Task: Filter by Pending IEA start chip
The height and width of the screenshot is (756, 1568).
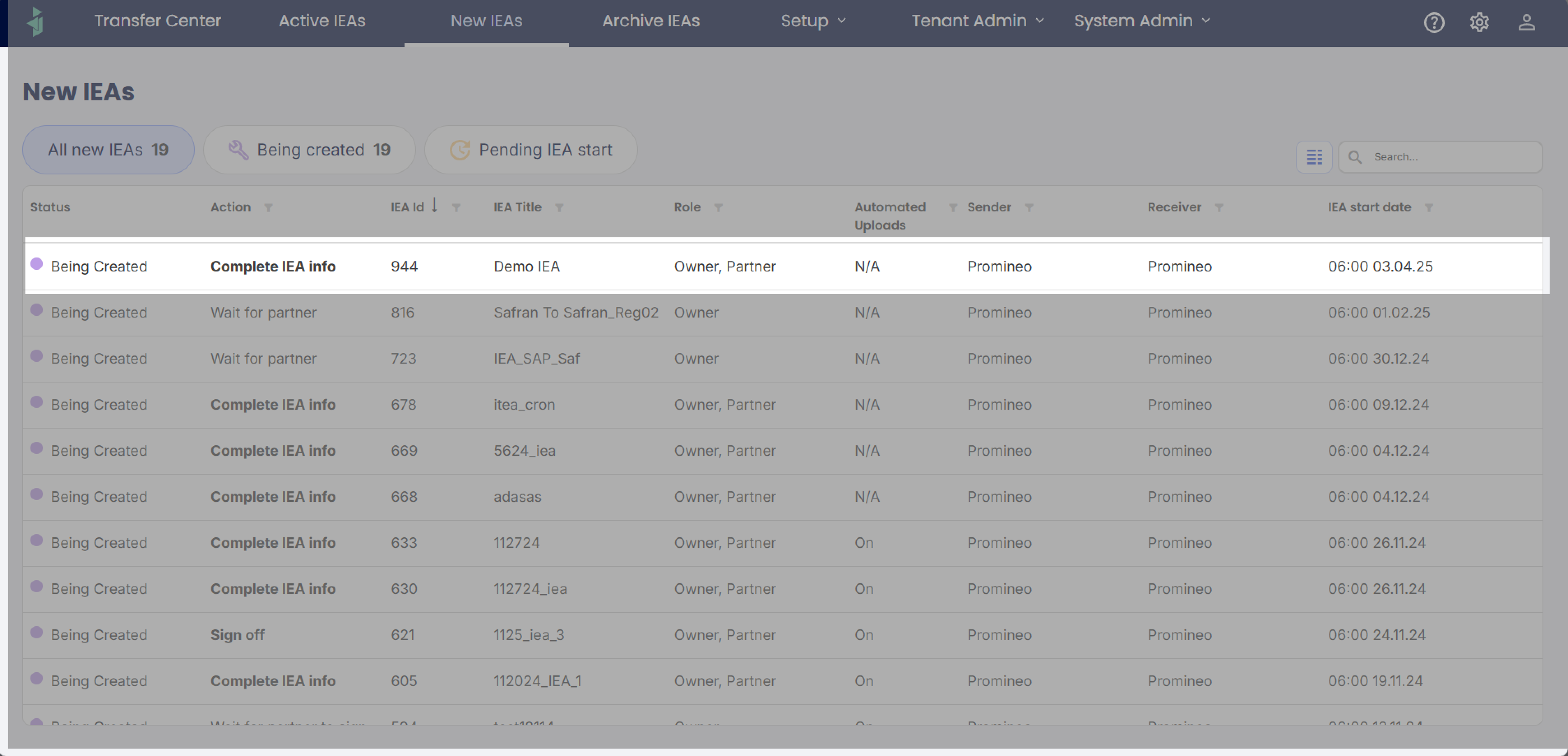Action: pos(530,150)
